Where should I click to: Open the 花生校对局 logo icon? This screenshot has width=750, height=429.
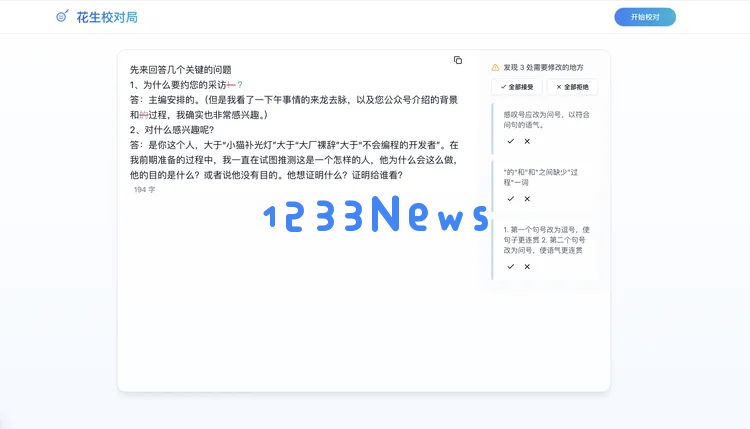tap(62, 16)
